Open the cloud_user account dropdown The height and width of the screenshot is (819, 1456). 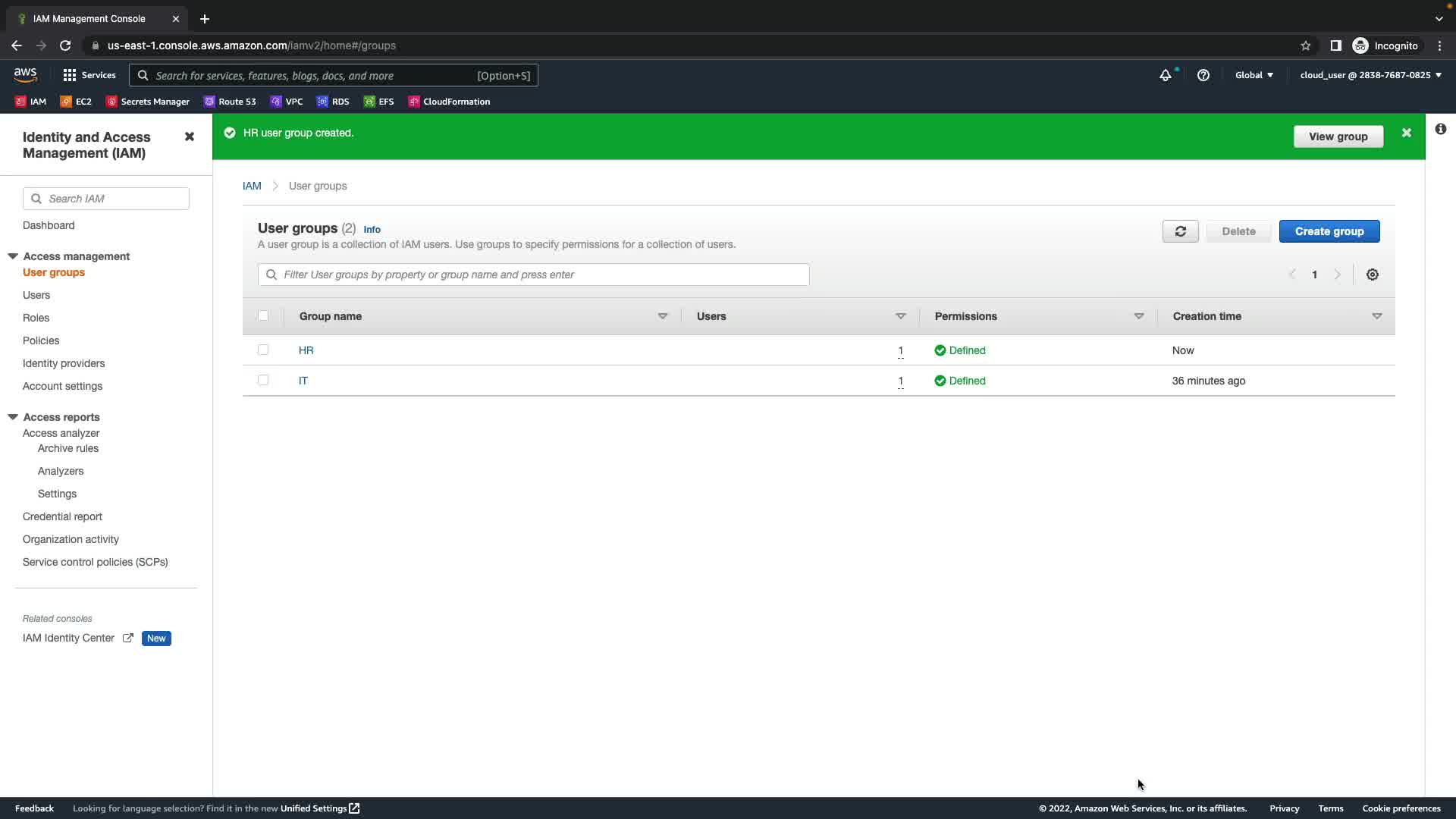[x=1370, y=75]
